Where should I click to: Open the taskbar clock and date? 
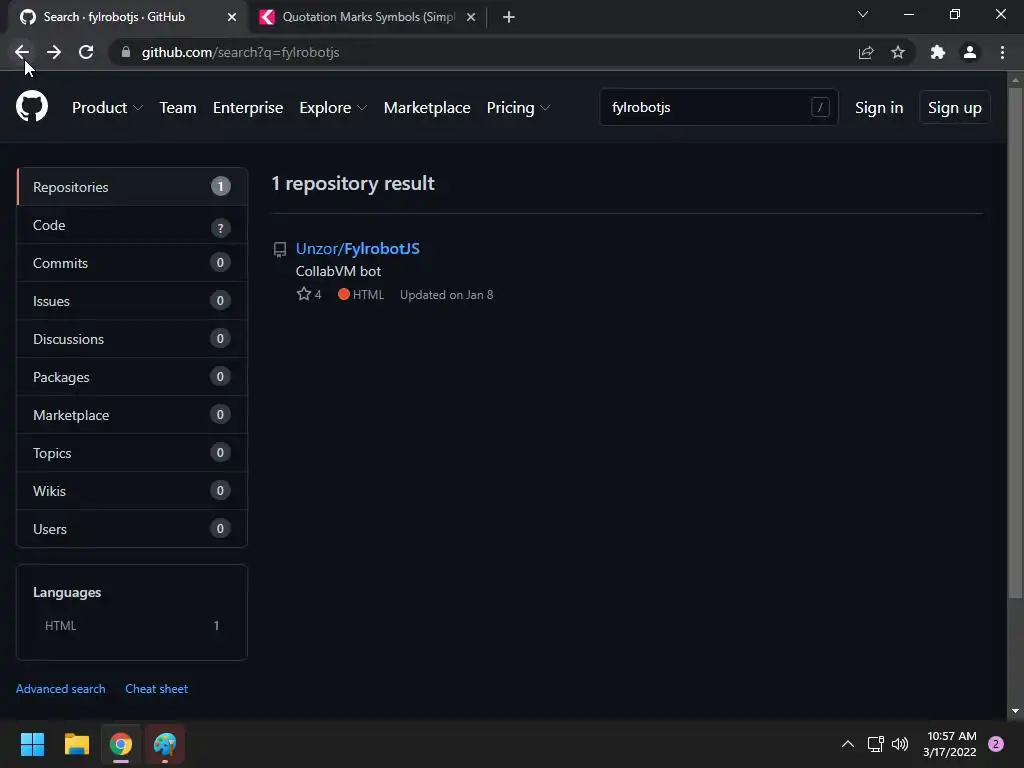click(x=951, y=744)
